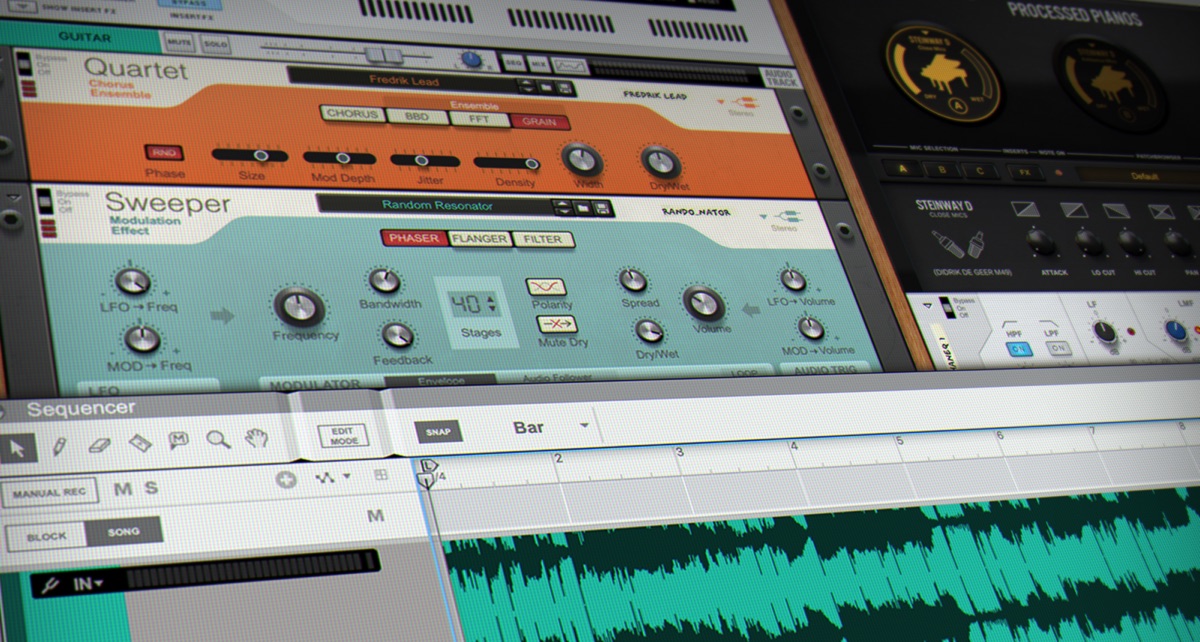The height and width of the screenshot is (642, 1200).
Task: Change Stages value with stepper arrows
Action: click(x=491, y=304)
